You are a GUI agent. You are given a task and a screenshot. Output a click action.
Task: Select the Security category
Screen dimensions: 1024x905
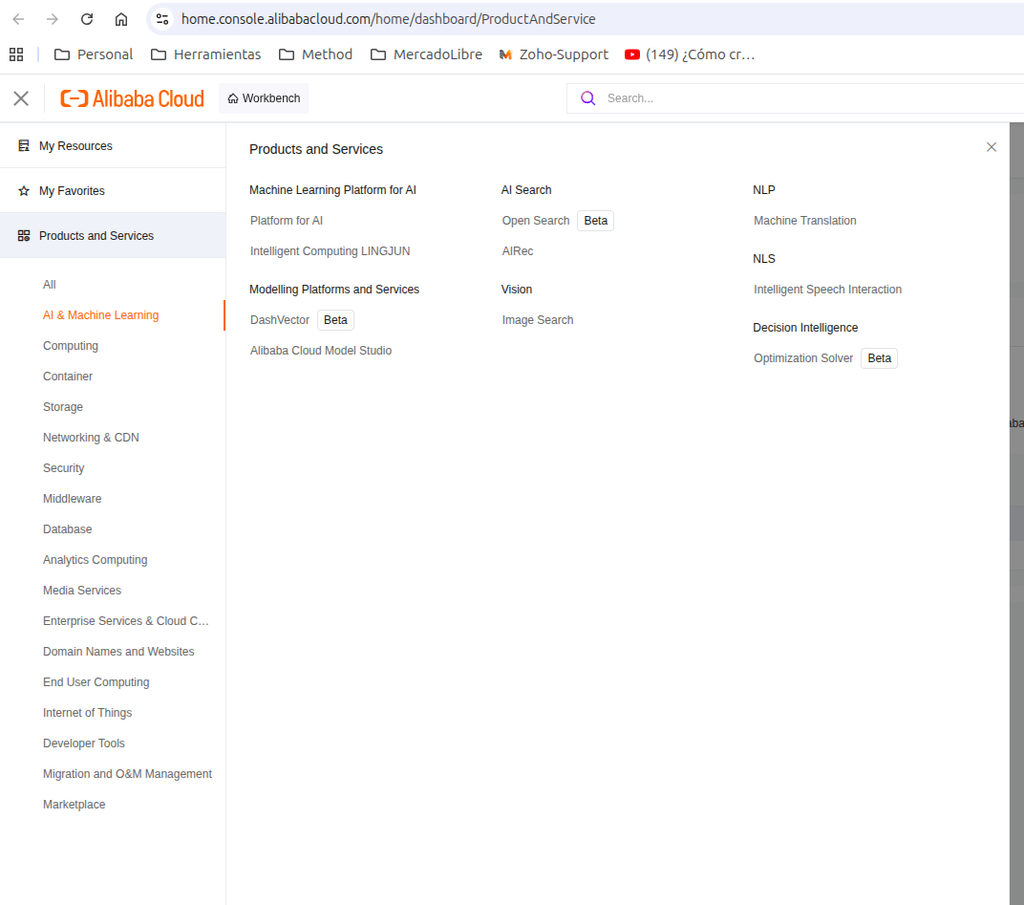(x=63, y=468)
